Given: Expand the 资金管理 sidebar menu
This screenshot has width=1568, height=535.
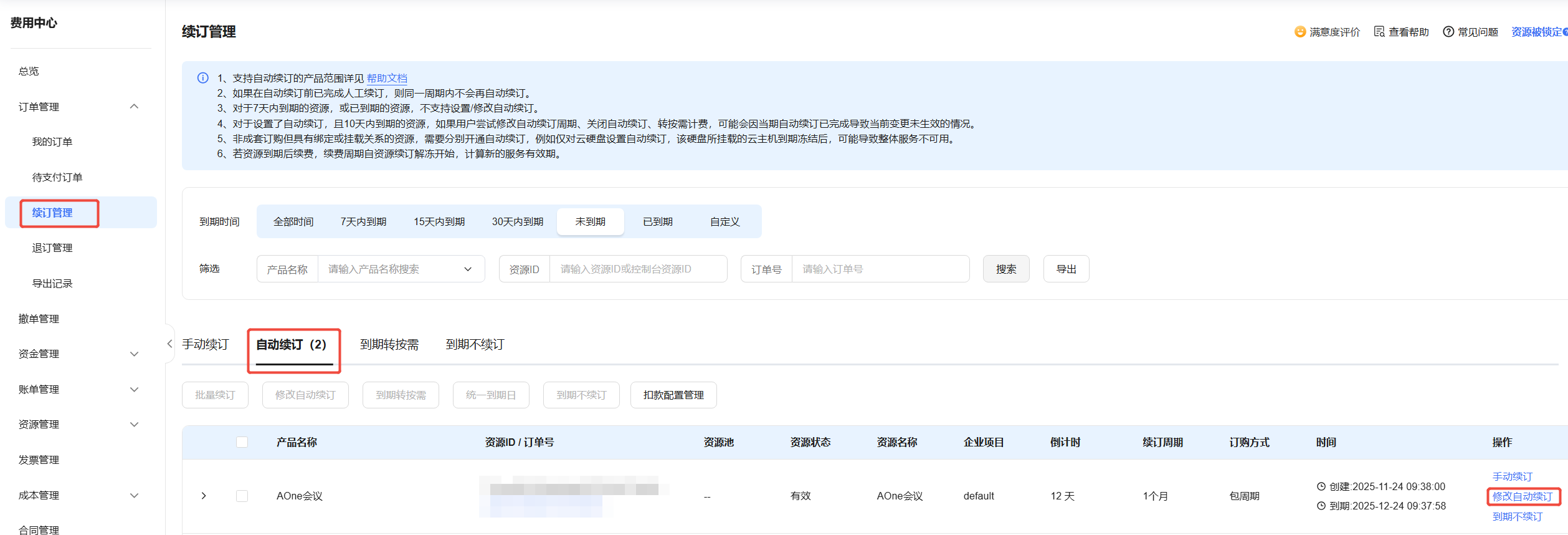Looking at the screenshot, I should pyautogui.click(x=134, y=354).
